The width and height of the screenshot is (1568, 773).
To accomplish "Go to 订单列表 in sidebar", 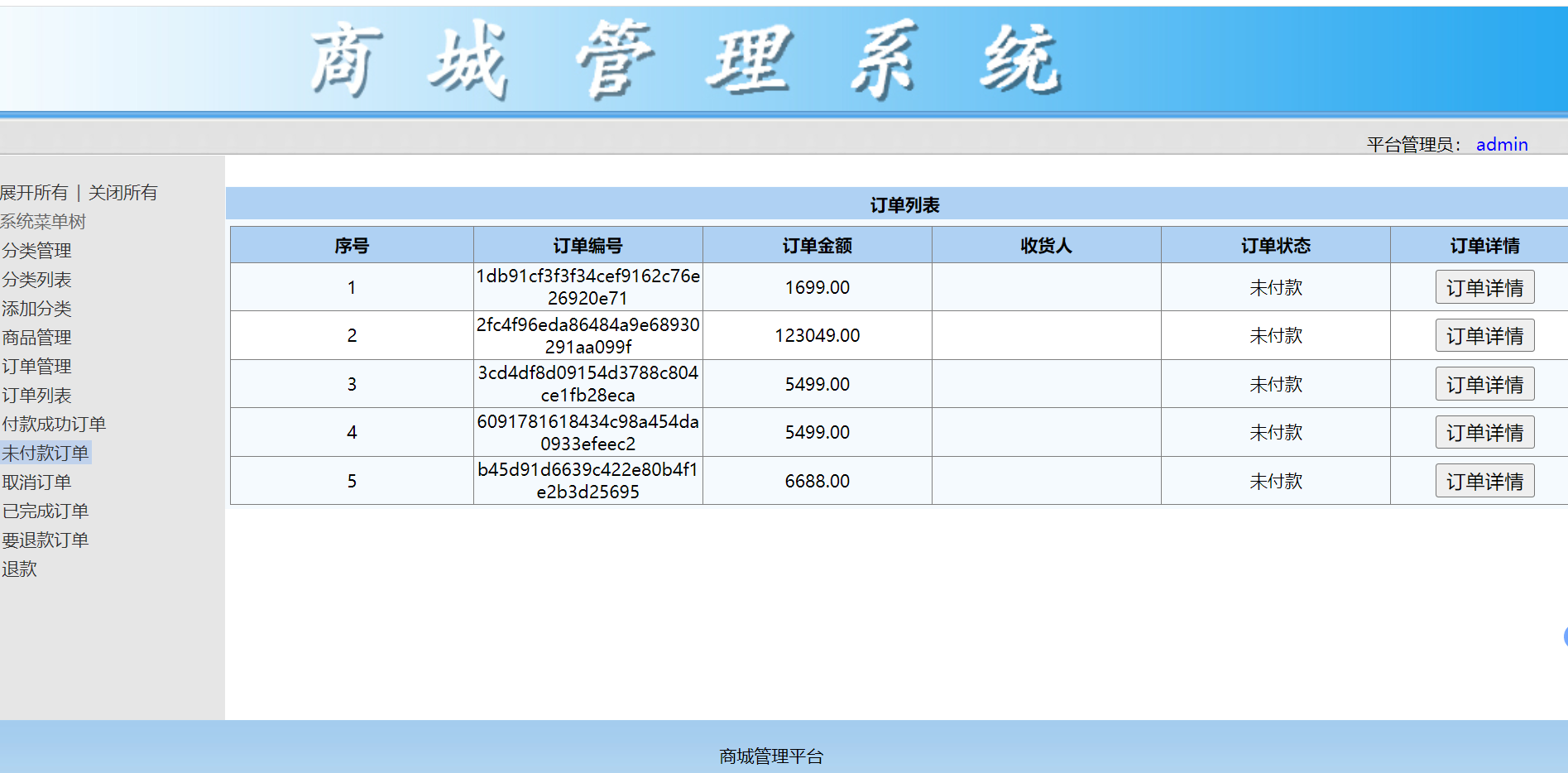I will (x=36, y=396).
